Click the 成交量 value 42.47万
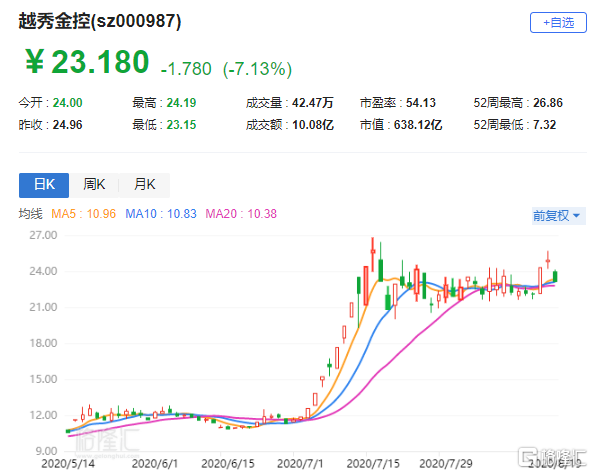The width and height of the screenshot is (593, 474). (312, 103)
